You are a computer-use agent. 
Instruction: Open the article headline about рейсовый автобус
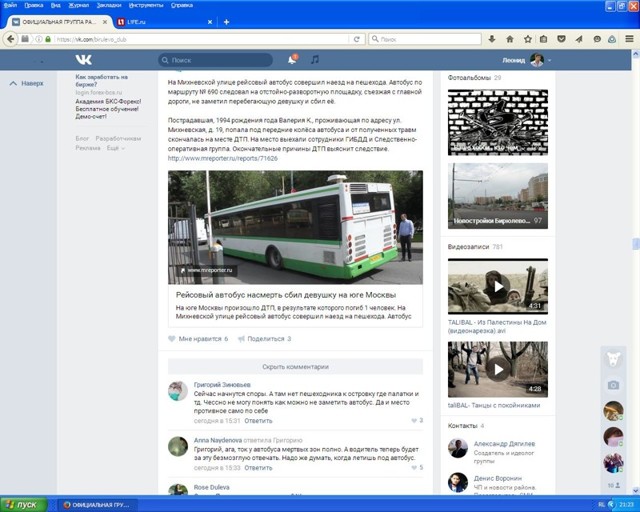286,295
